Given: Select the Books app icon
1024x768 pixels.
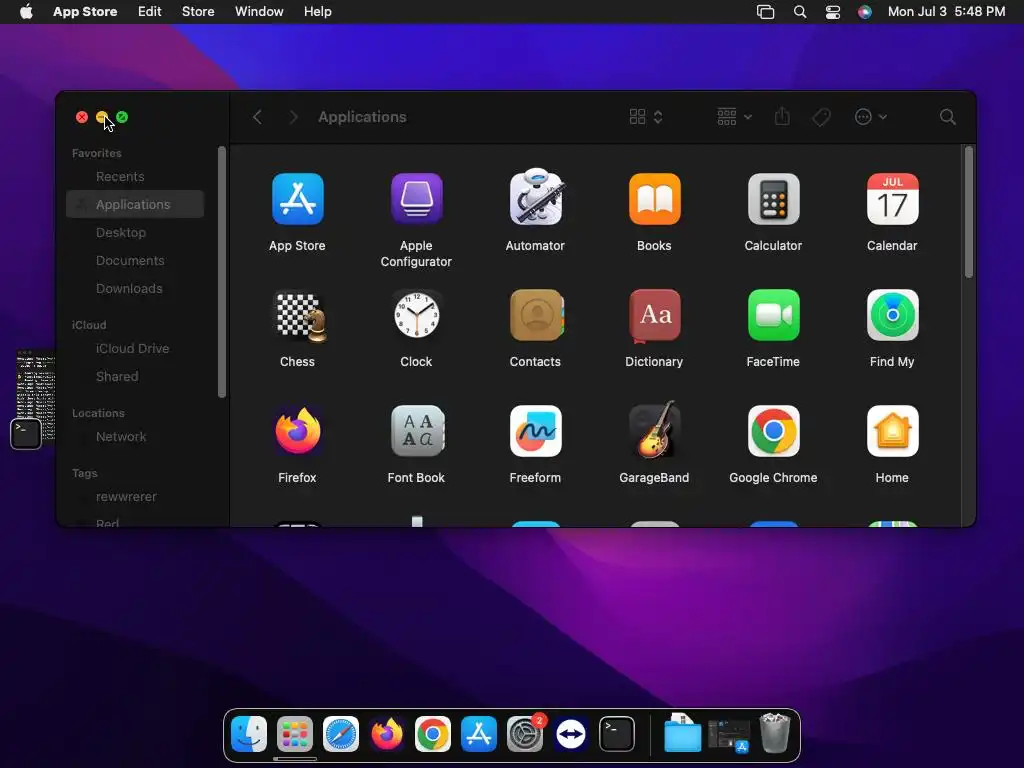Looking at the screenshot, I should pos(654,199).
